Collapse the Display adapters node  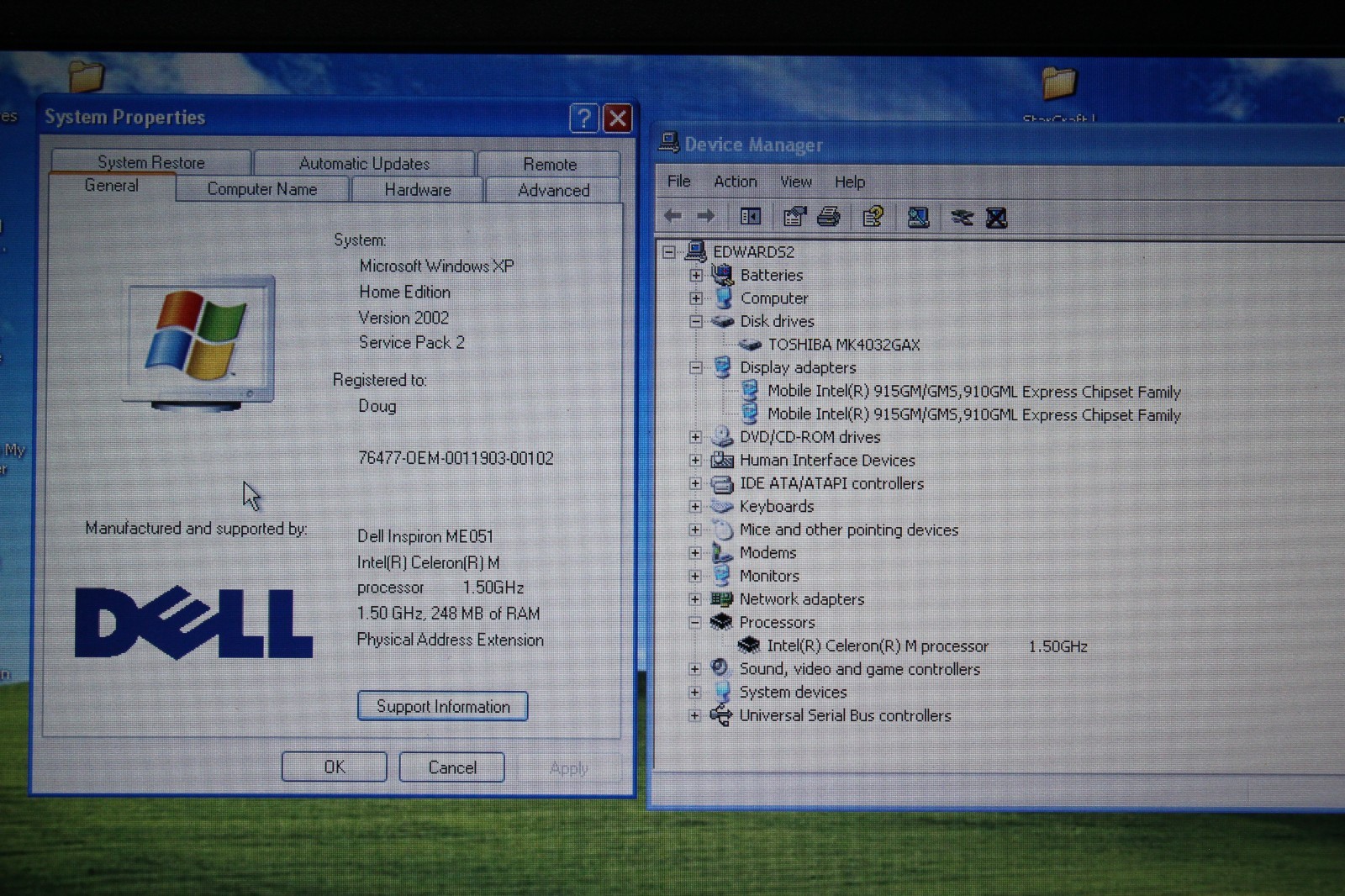point(696,367)
